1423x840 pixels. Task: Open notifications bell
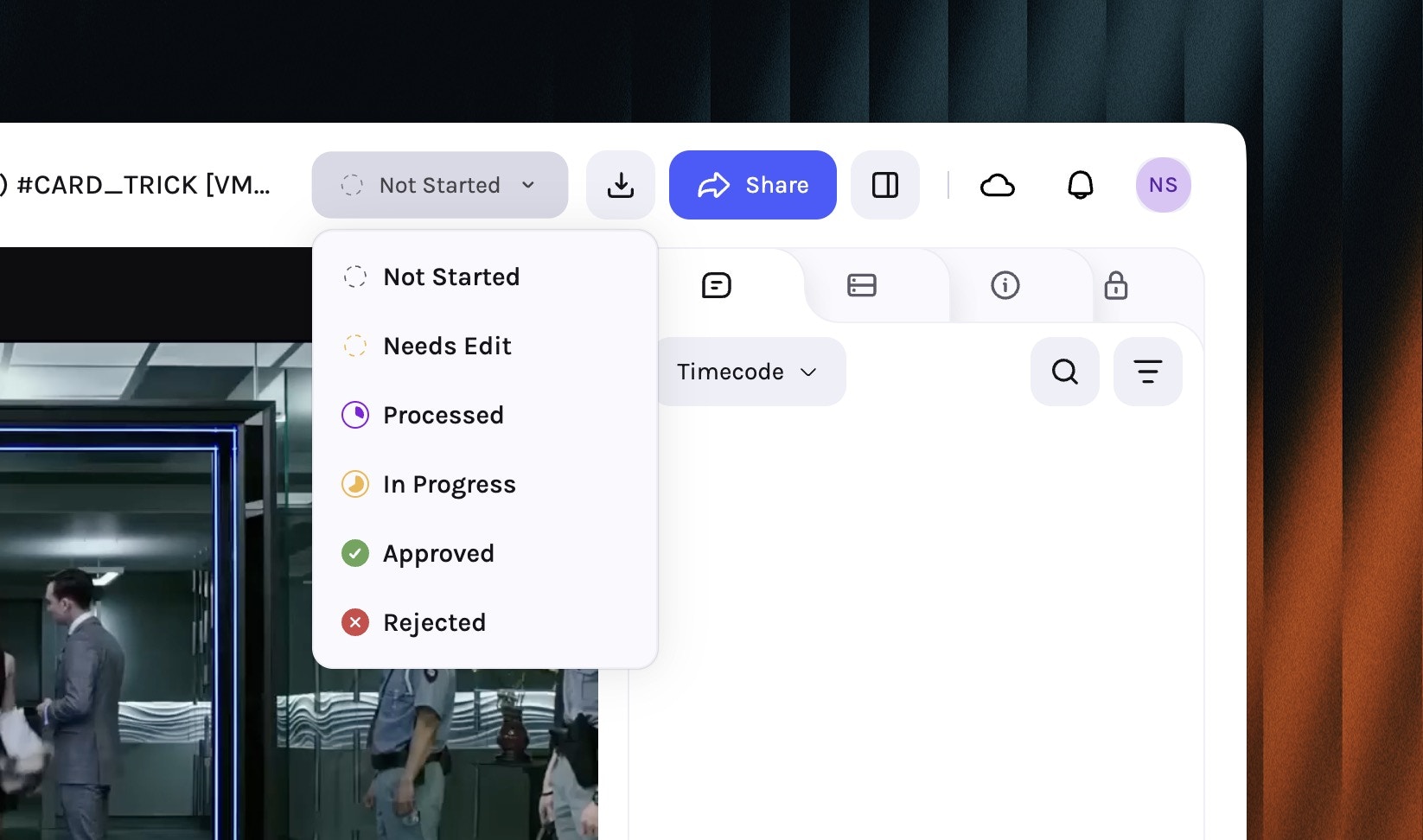click(x=1081, y=185)
